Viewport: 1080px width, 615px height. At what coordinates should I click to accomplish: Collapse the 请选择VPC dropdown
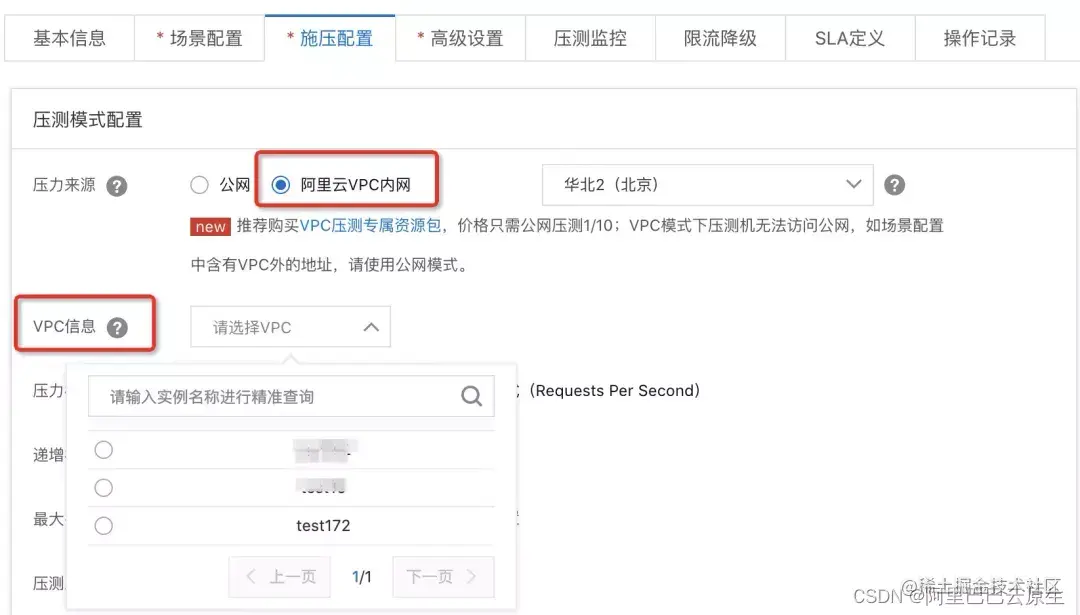click(290, 326)
